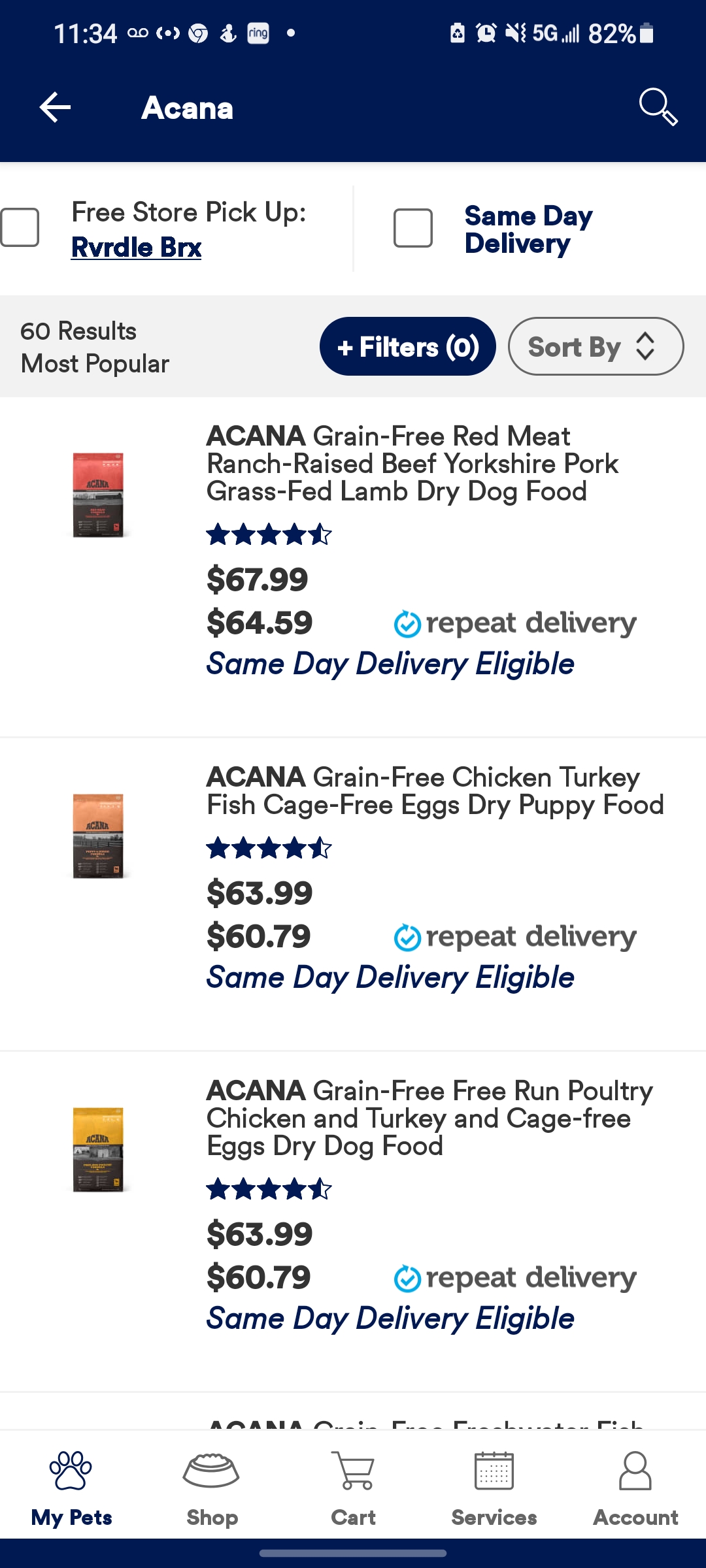Change store via Rvrdle Brx link
This screenshot has height=1568, width=706.
click(136, 248)
